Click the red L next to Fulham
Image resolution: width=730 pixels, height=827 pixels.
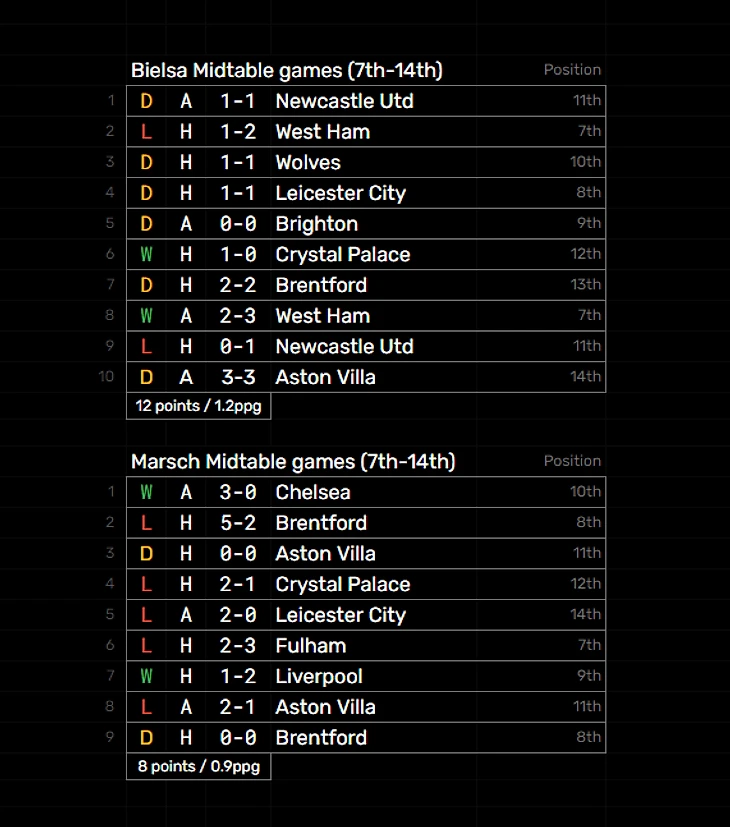(146, 646)
